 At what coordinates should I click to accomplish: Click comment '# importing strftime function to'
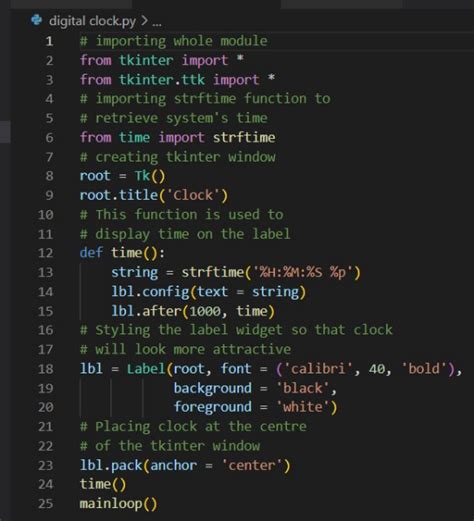[205, 99]
